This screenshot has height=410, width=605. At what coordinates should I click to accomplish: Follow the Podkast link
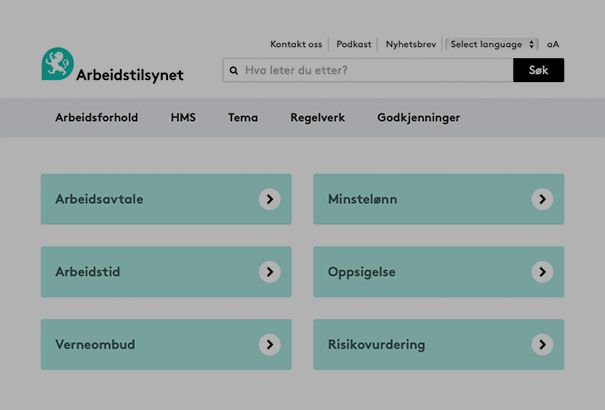354,44
